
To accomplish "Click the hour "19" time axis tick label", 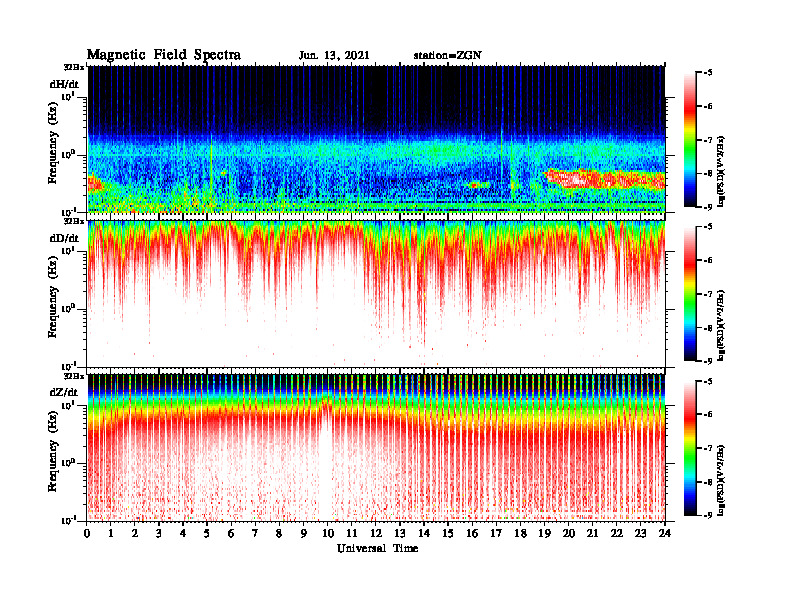I will click(544, 534).
